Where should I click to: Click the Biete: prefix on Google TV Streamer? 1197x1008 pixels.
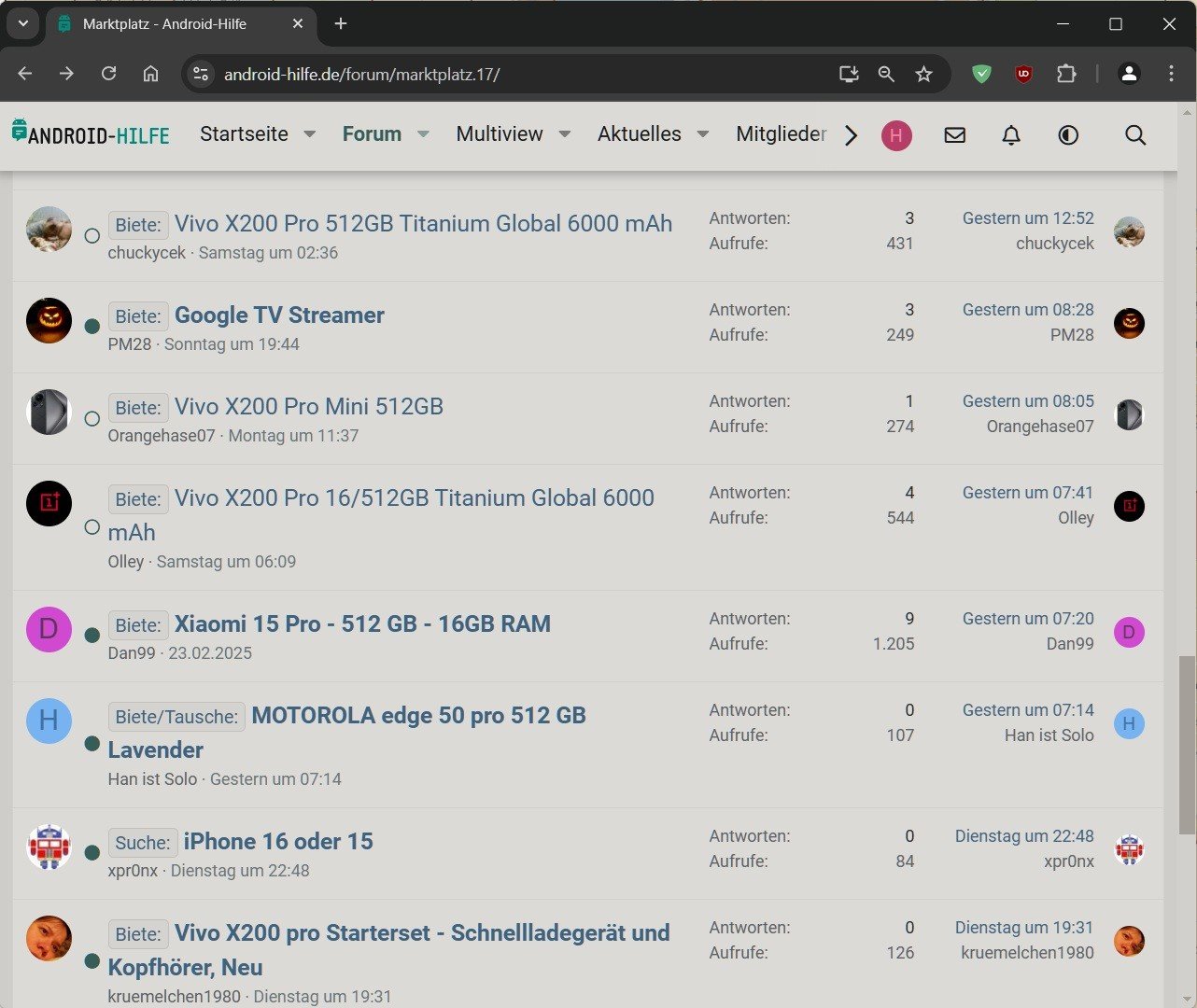click(138, 316)
